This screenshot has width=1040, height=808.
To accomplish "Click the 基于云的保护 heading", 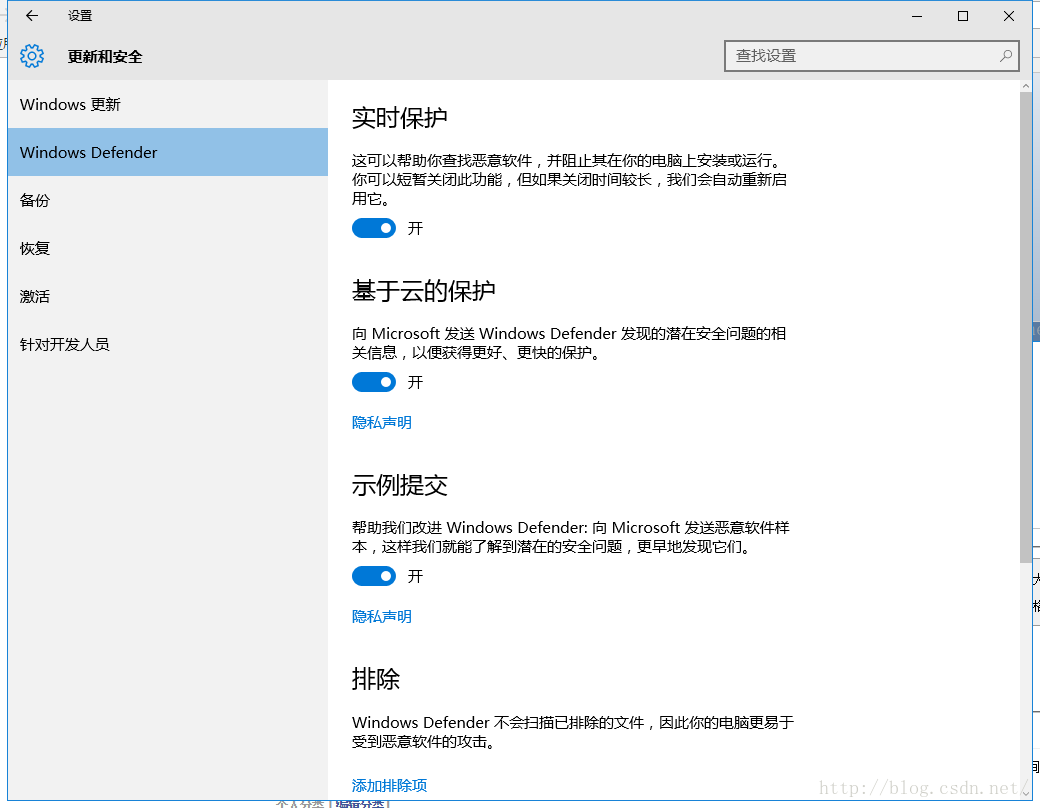I will tap(423, 291).
